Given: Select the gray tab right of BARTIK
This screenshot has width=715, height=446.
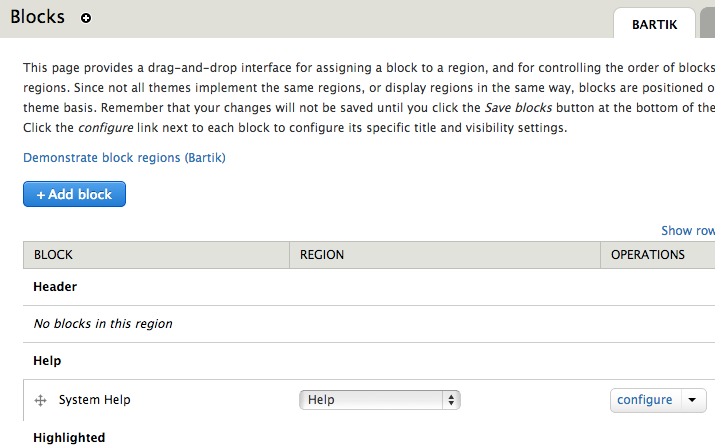Looking at the screenshot, I should [x=708, y=23].
